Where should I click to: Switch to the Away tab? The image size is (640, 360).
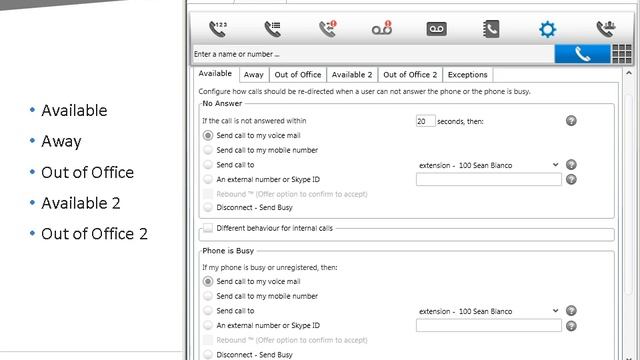253,75
